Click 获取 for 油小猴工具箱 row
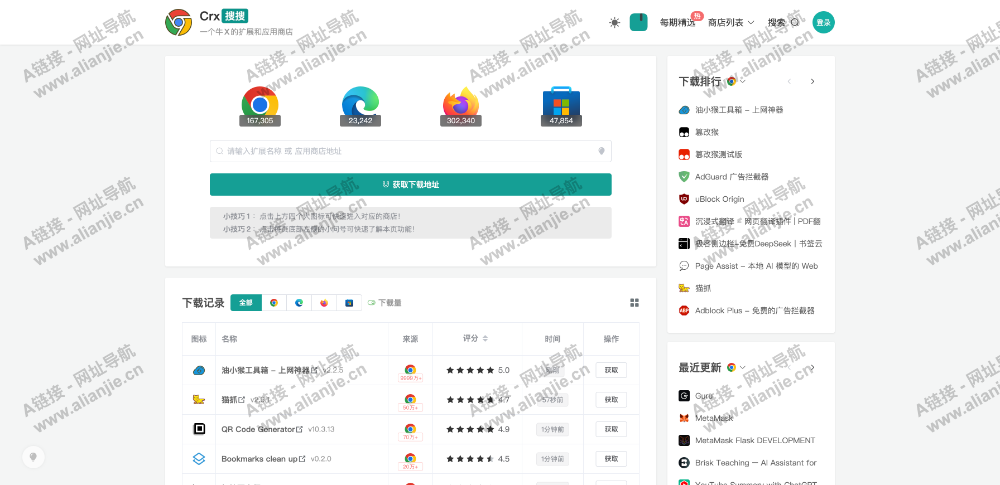1000x485 pixels. 611,370
